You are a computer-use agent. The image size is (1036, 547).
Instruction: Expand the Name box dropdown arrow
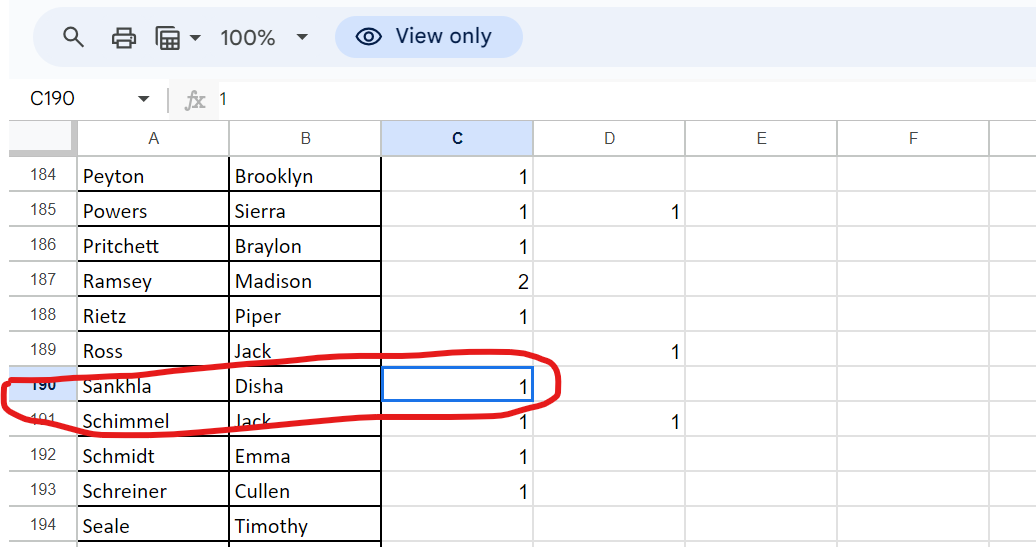(144, 99)
